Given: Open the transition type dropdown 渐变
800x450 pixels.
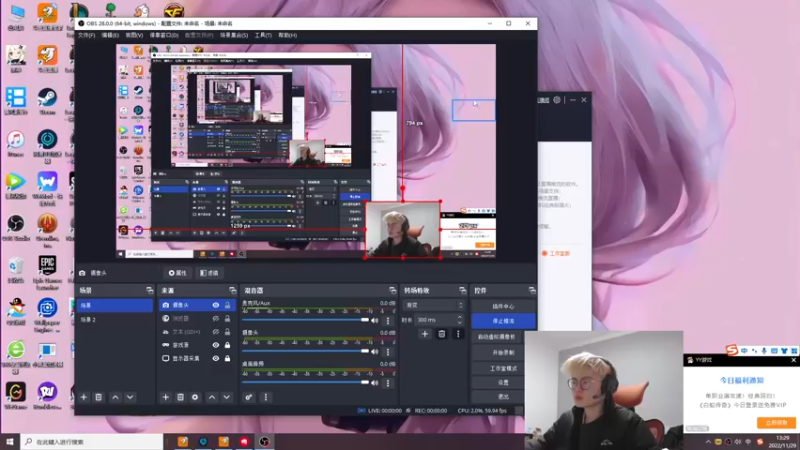Looking at the screenshot, I should pyautogui.click(x=434, y=305).
